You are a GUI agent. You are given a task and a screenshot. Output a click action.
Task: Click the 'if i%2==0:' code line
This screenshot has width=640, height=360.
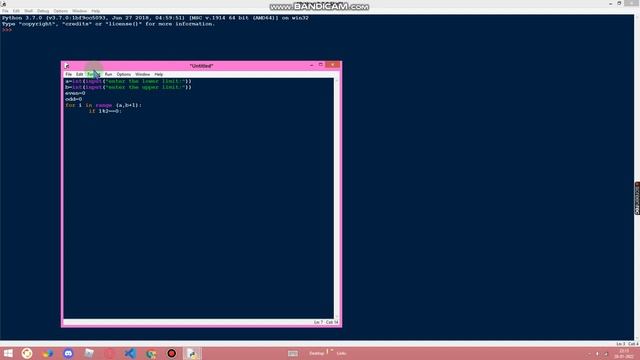(x=105, y=111)
